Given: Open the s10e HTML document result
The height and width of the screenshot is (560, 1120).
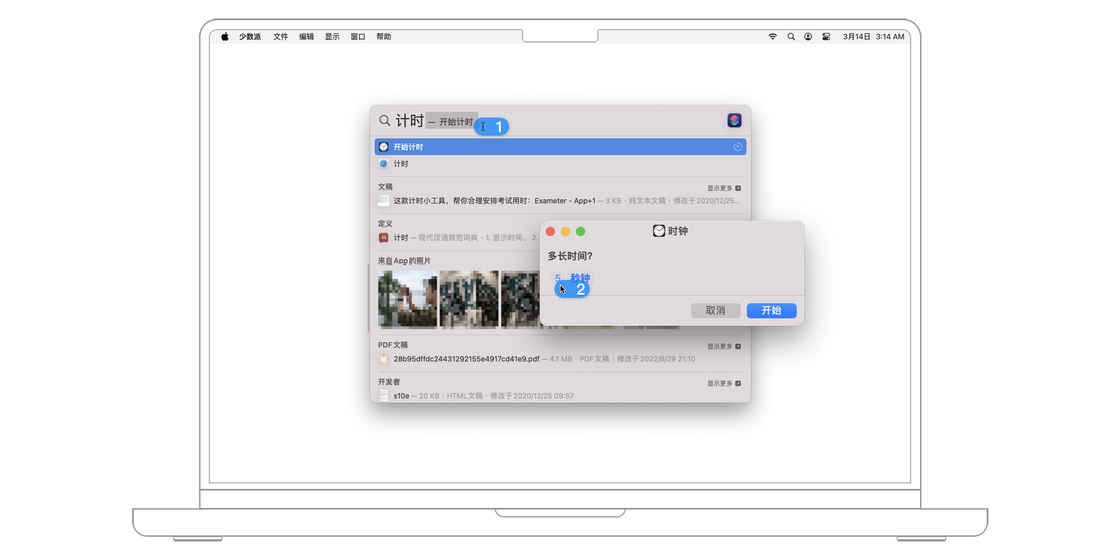Looking at the screenshot, I should click(x=561, y=396).
